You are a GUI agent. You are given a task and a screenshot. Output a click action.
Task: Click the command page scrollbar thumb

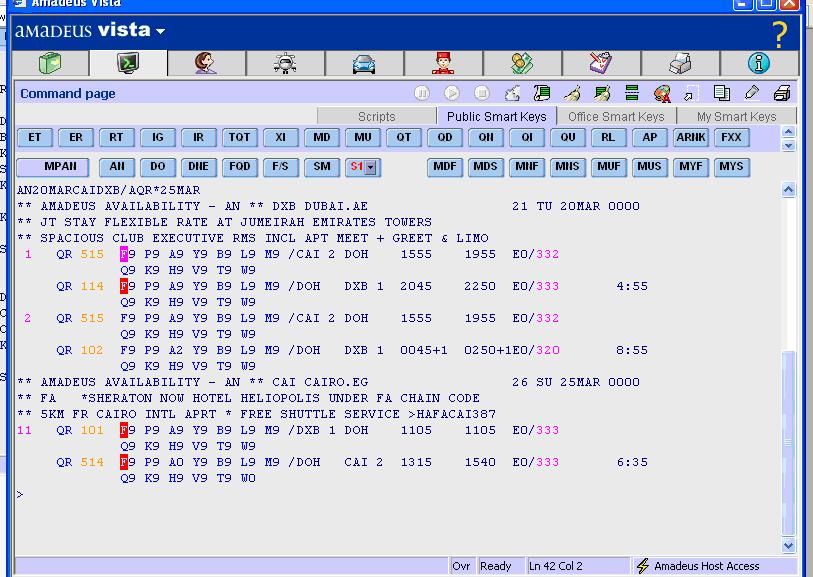point(789,443)
